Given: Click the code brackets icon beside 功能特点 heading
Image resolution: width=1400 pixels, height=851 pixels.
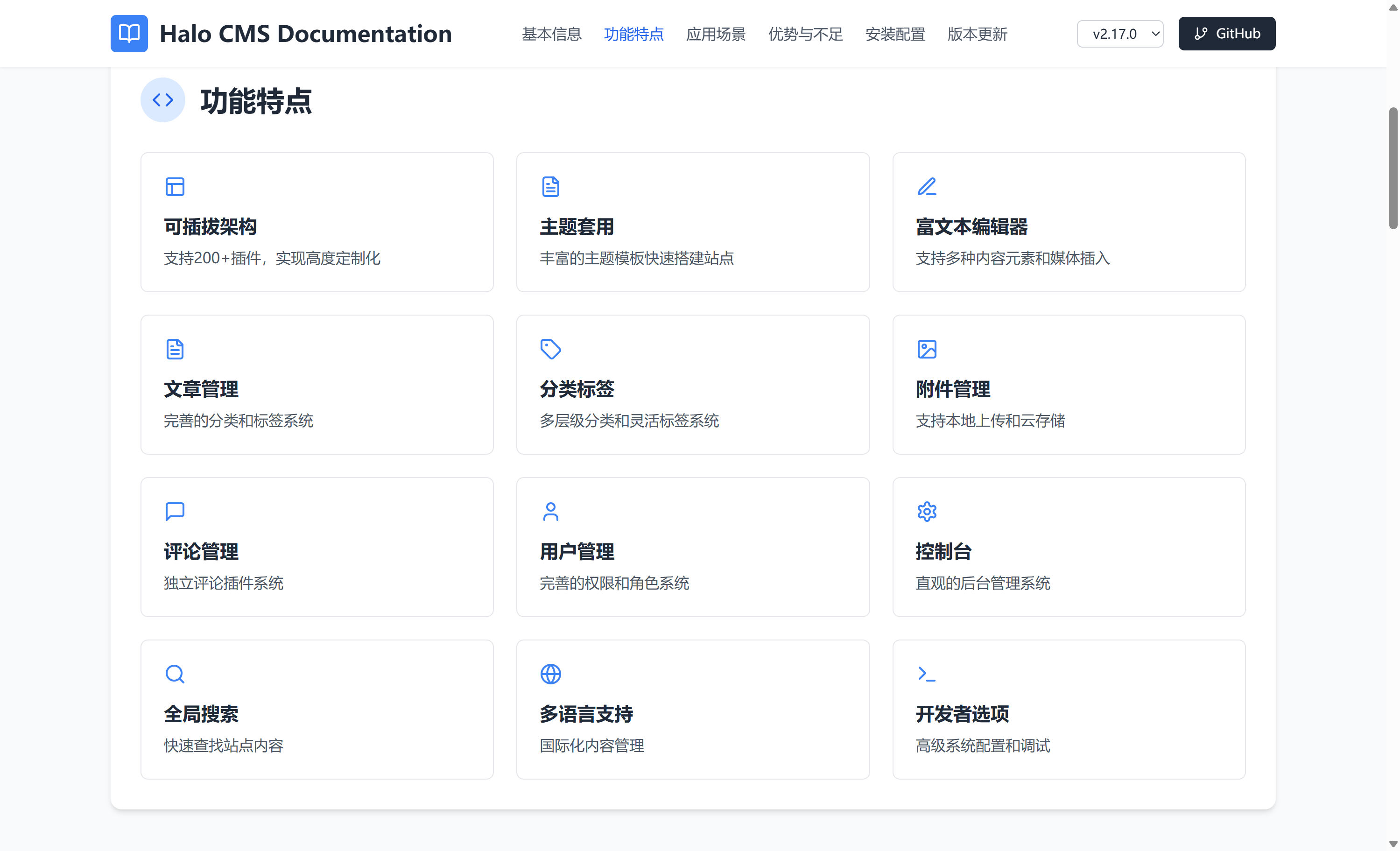Looking at the screenshot, I should [x=162, y=100].
